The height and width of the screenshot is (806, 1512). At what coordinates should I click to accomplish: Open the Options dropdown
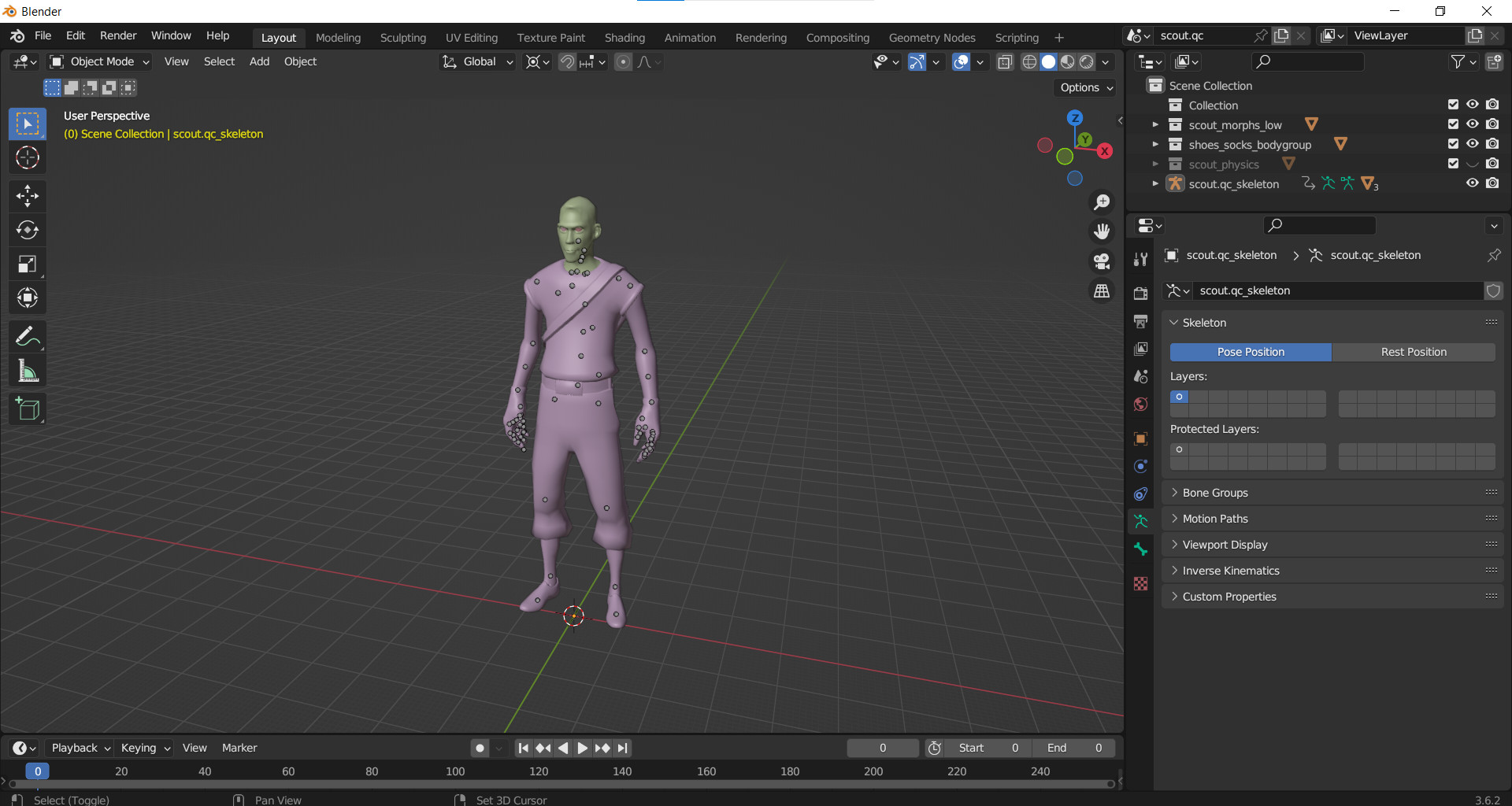pyautogui.click(x=1085, y=87)
